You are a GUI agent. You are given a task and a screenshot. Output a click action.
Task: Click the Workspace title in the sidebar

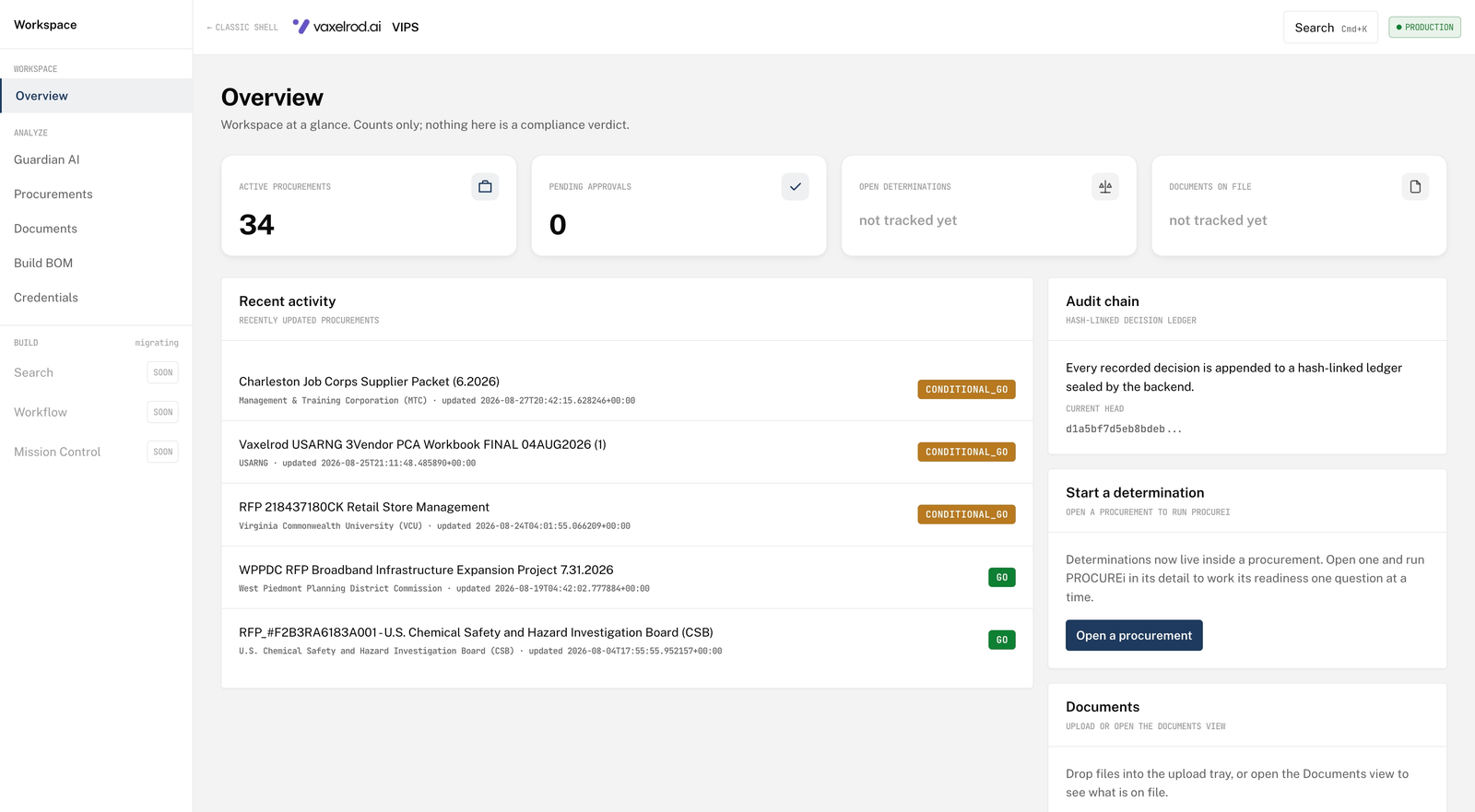coord(45,25)
